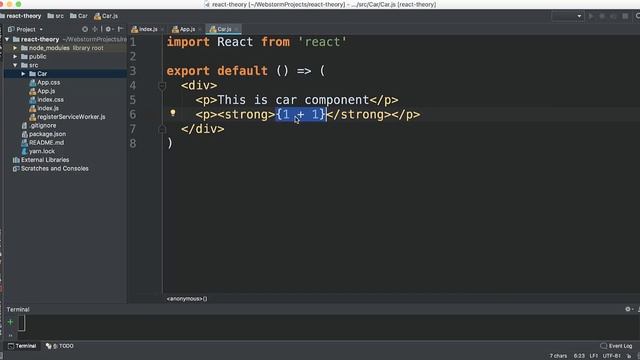Click react-theory in the breadcrumb bar
The height and width of the screenshot is (360, 640).
(21, 16)
